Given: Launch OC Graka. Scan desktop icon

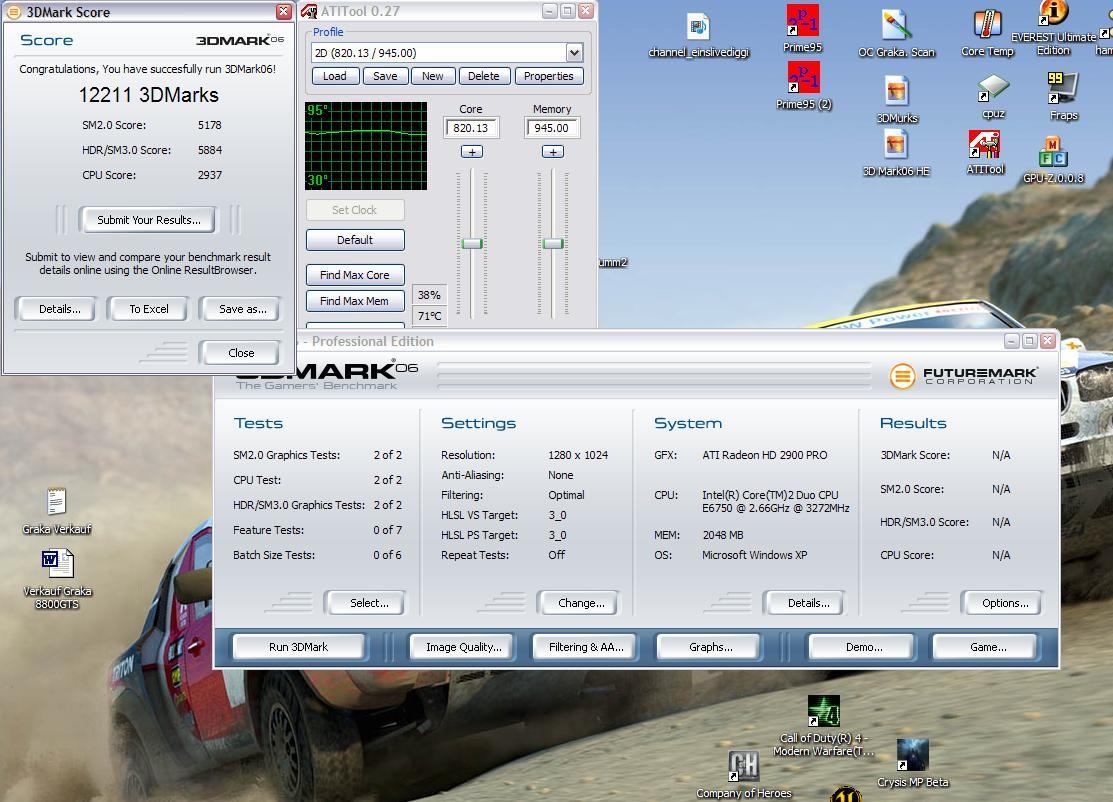Looking at the screenshot, I should coord(896,33).
